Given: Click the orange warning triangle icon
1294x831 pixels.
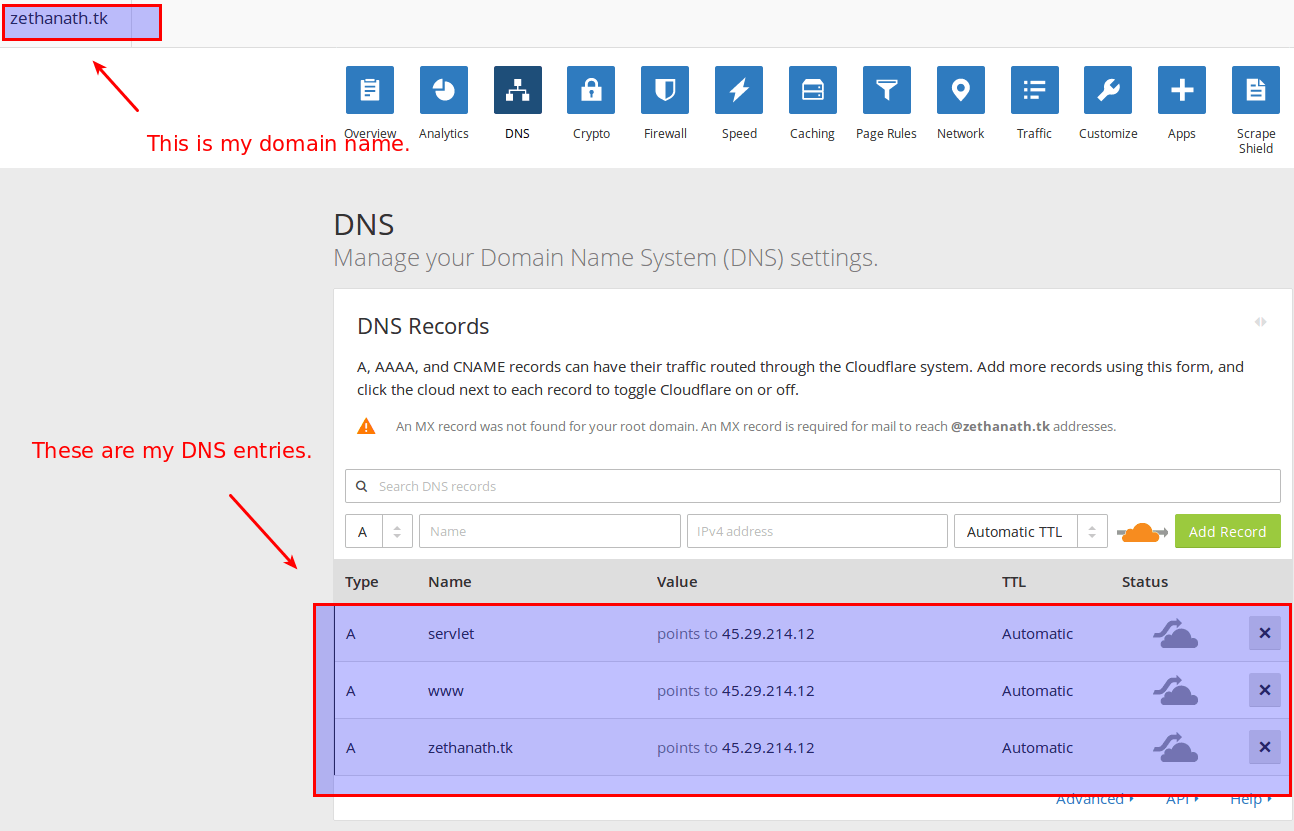Looking at the screenshot, I should 367,426.
